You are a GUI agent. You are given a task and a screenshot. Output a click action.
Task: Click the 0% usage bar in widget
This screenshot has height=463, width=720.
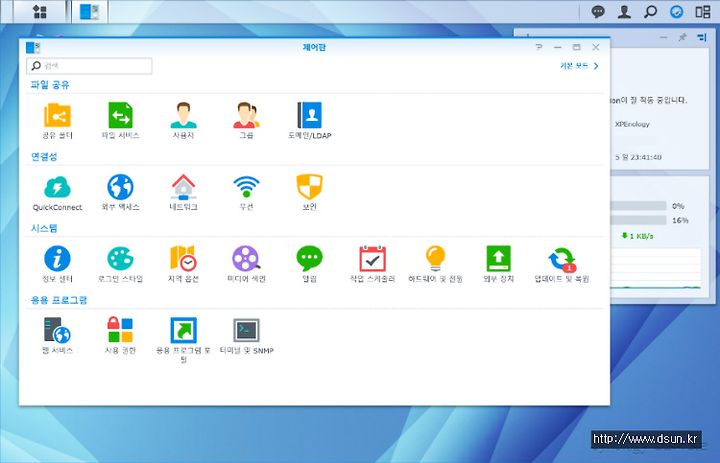click(x=638, y=206)
